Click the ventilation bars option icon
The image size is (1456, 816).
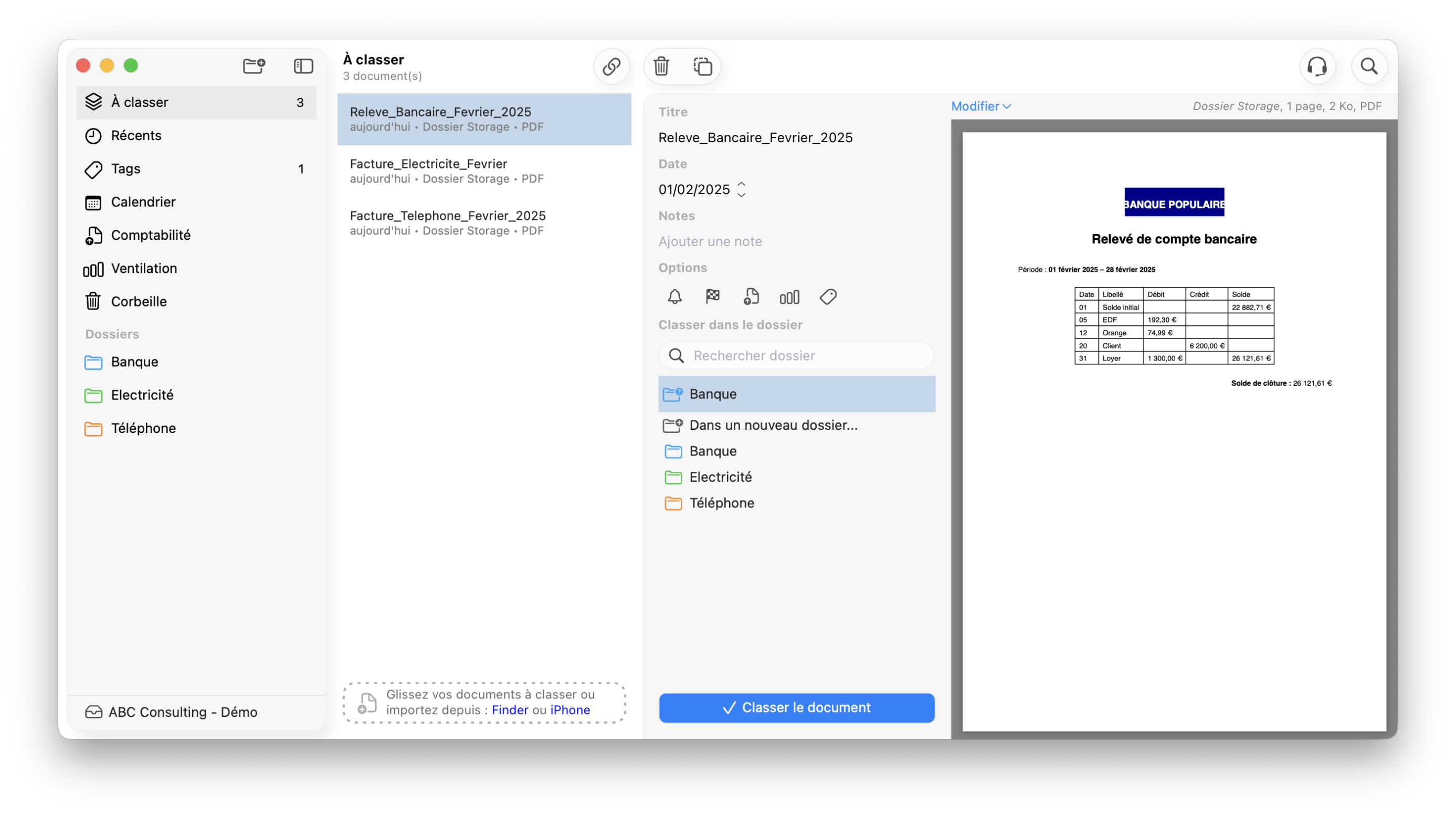click(x=789, y=297)
